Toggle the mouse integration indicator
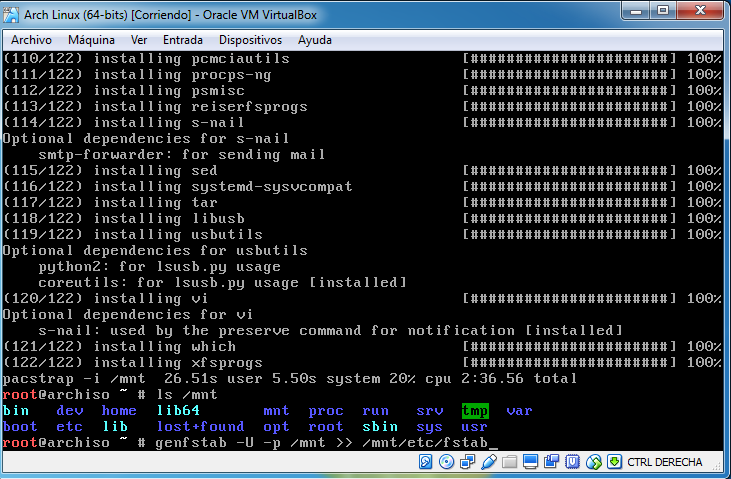This screenshot has height=479, width=731. pyautogui.click(x=592, y=462)
